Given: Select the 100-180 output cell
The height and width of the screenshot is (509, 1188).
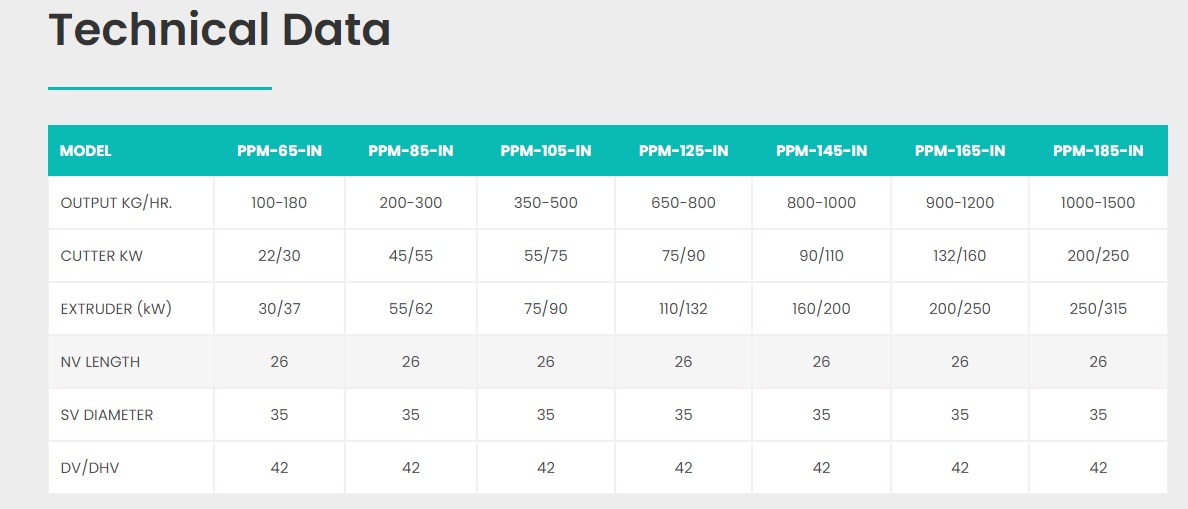Looking at the screenshot, I should click(x=280, y=203).
